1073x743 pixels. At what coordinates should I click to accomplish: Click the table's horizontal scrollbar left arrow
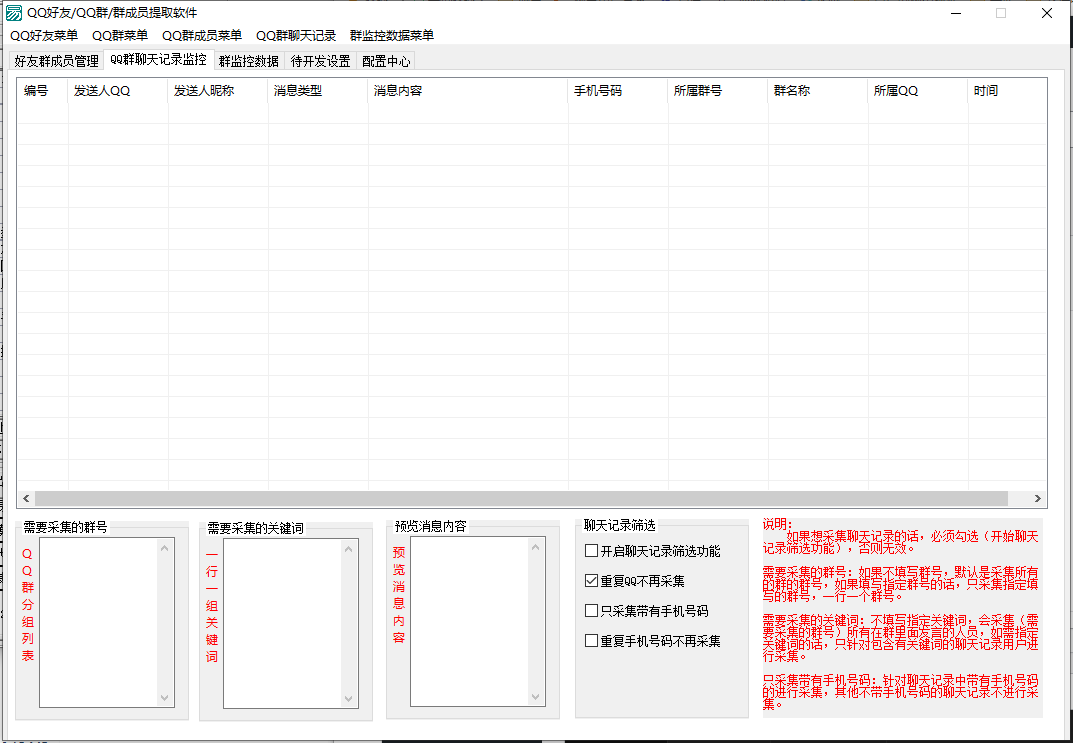(x=26, y=499)
